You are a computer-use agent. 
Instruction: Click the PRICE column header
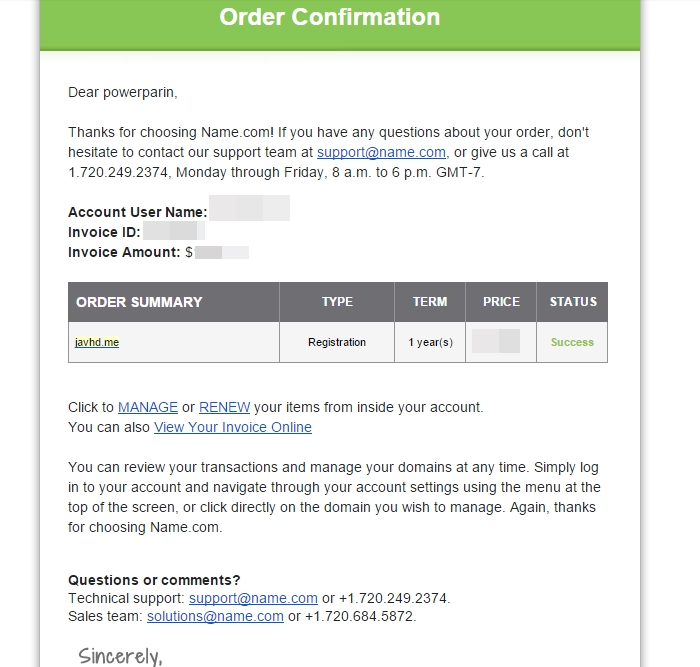tap(501, 302)
